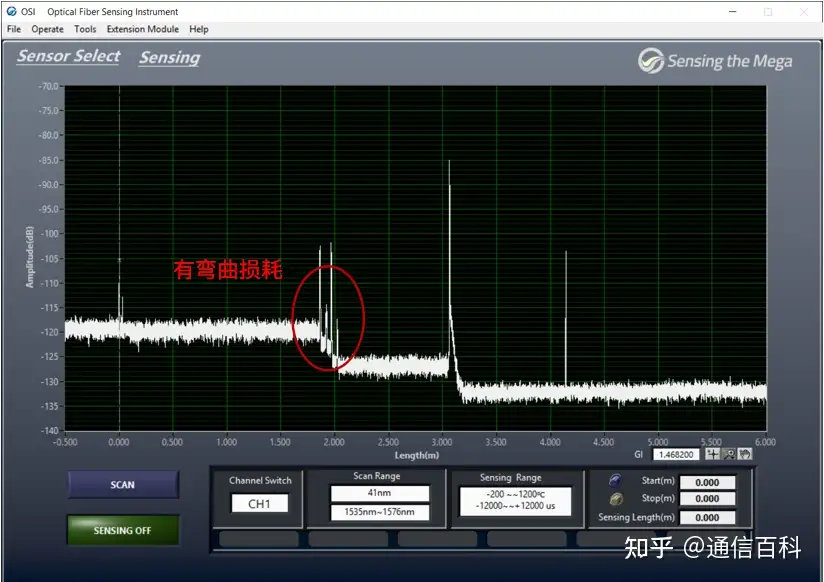
Task: Activate the zoom magnifier tool in graph palette
Action: tap(729, 454)
